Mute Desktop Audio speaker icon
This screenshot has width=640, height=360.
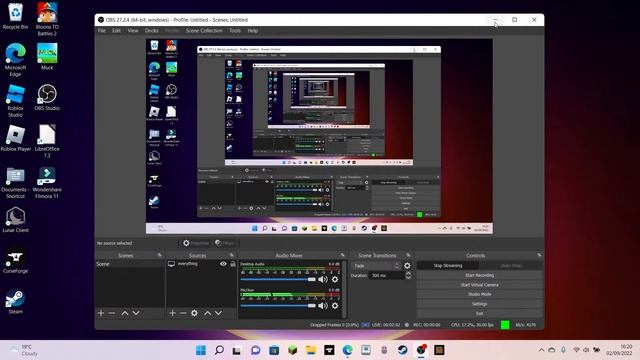pyautogui.click(x=323, y=279)
